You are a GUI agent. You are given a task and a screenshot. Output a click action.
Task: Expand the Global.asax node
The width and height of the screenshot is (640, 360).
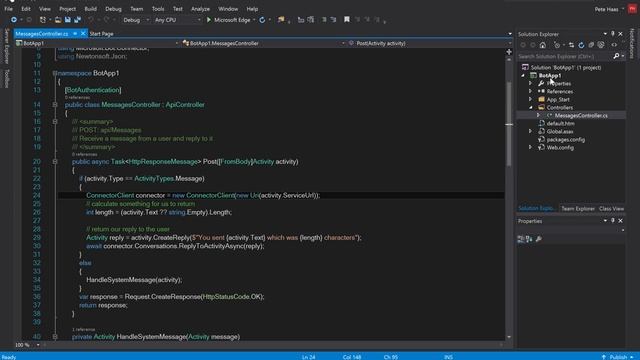(531, 131)
